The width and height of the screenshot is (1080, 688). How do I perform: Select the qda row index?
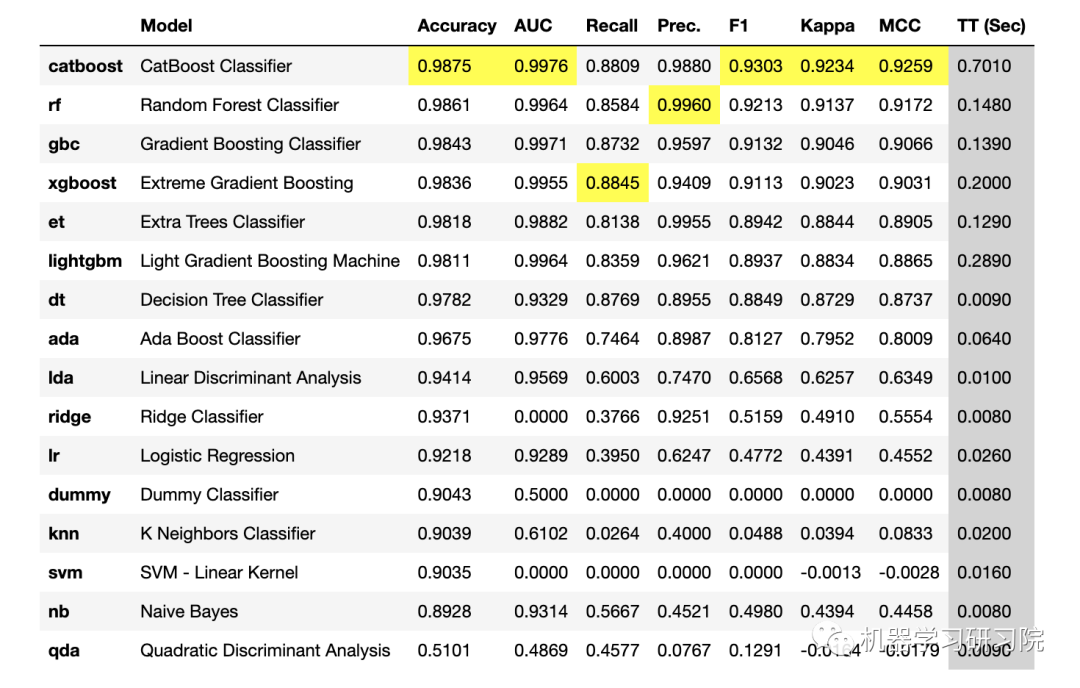tap(64, 650)
